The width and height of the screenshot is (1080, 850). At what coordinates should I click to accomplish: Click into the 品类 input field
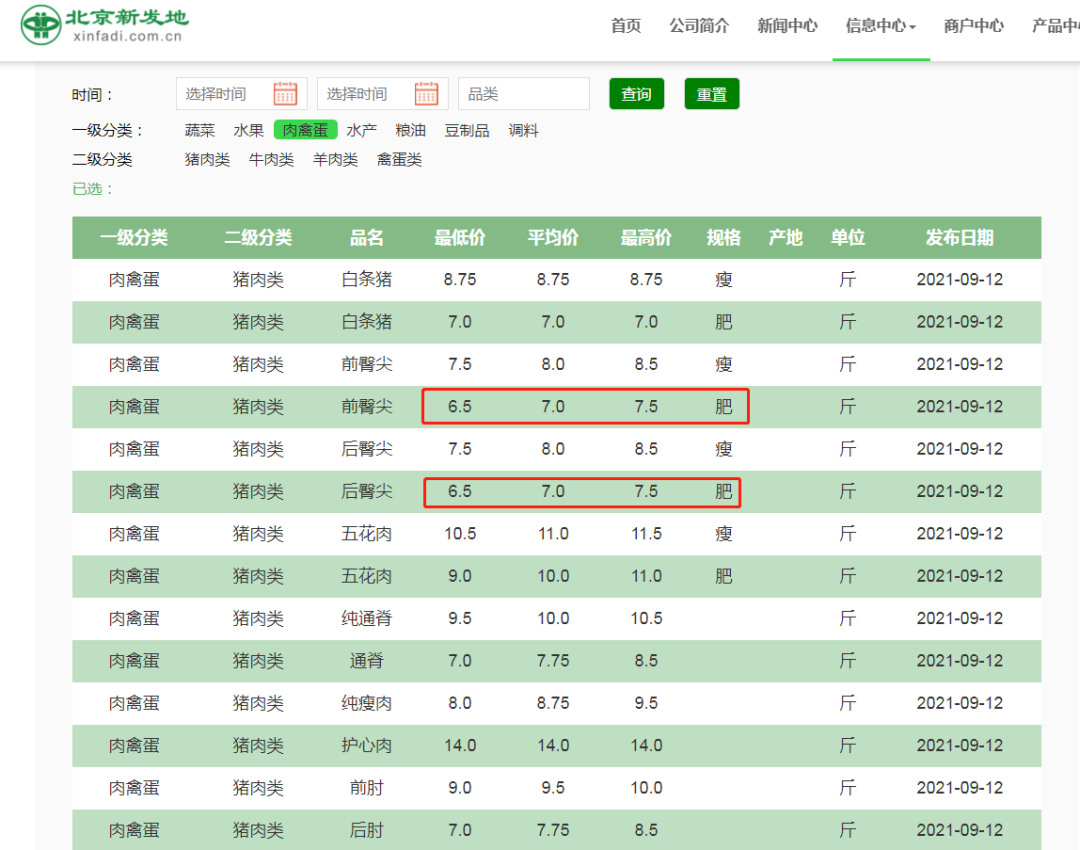[x=524, y=94]
